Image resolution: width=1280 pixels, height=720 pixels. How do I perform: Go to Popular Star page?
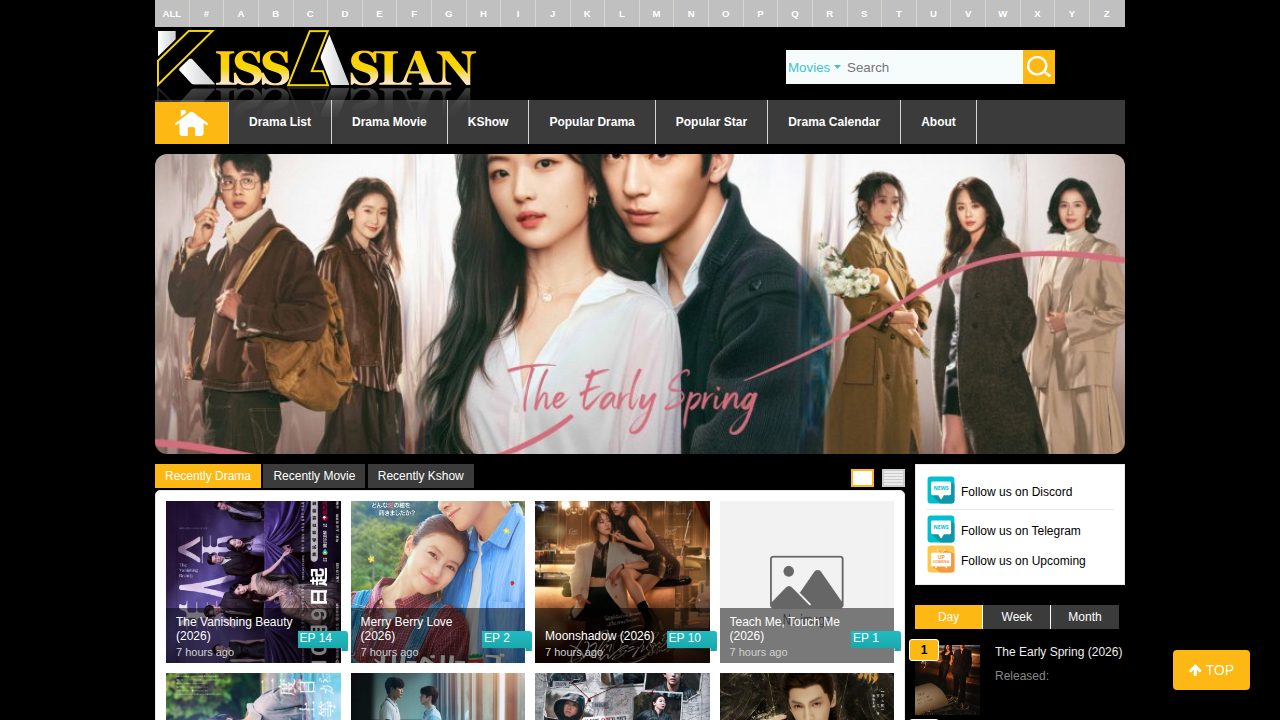pyautogui.click(x=711, y=122)
